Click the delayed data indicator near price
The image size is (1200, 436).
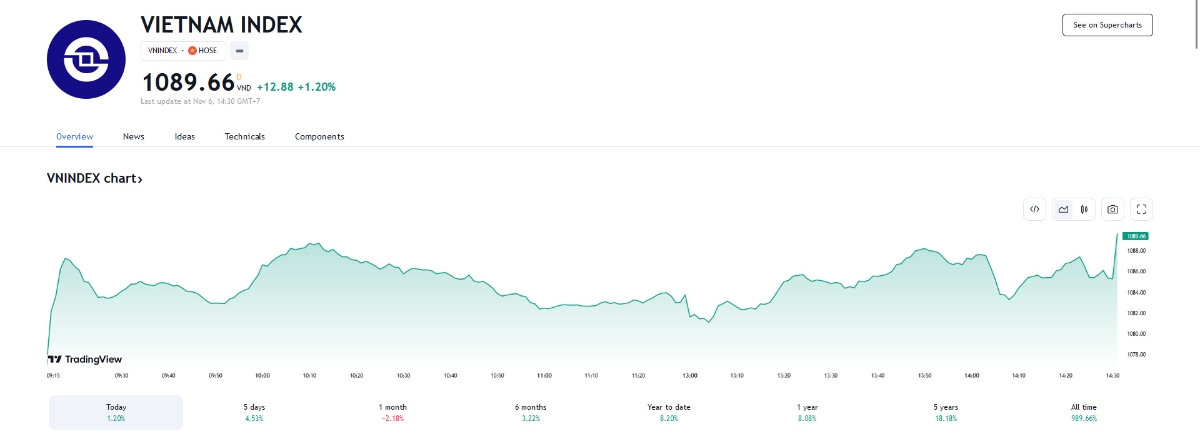[x=239, y=75]
